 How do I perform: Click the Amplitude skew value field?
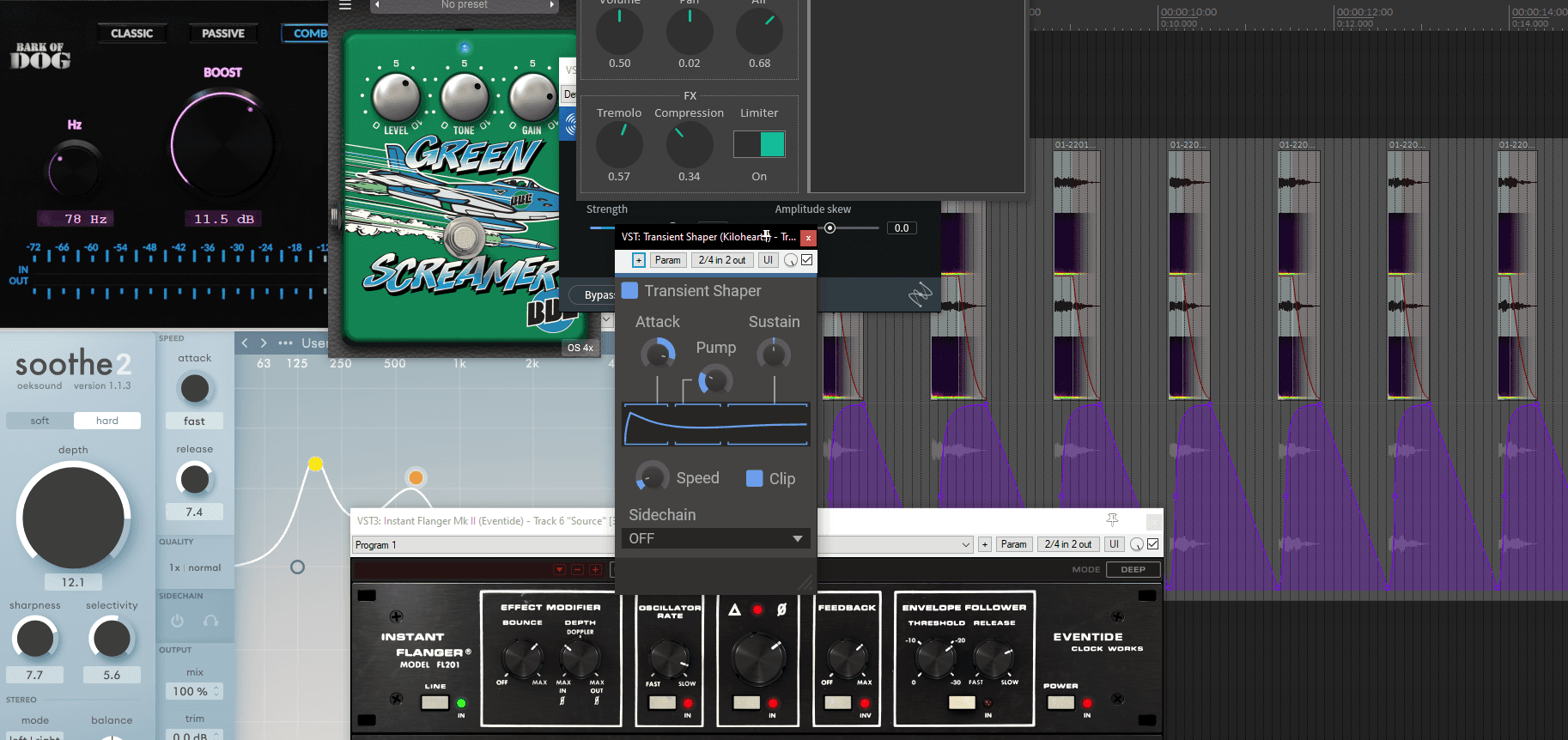pyautogui.click(x=901, y=227)
